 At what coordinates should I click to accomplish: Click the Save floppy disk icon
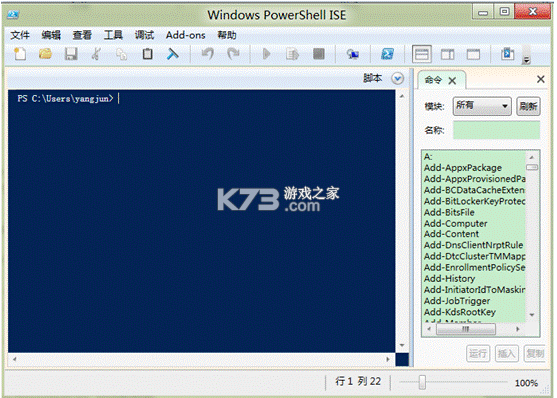click(71, 54)
